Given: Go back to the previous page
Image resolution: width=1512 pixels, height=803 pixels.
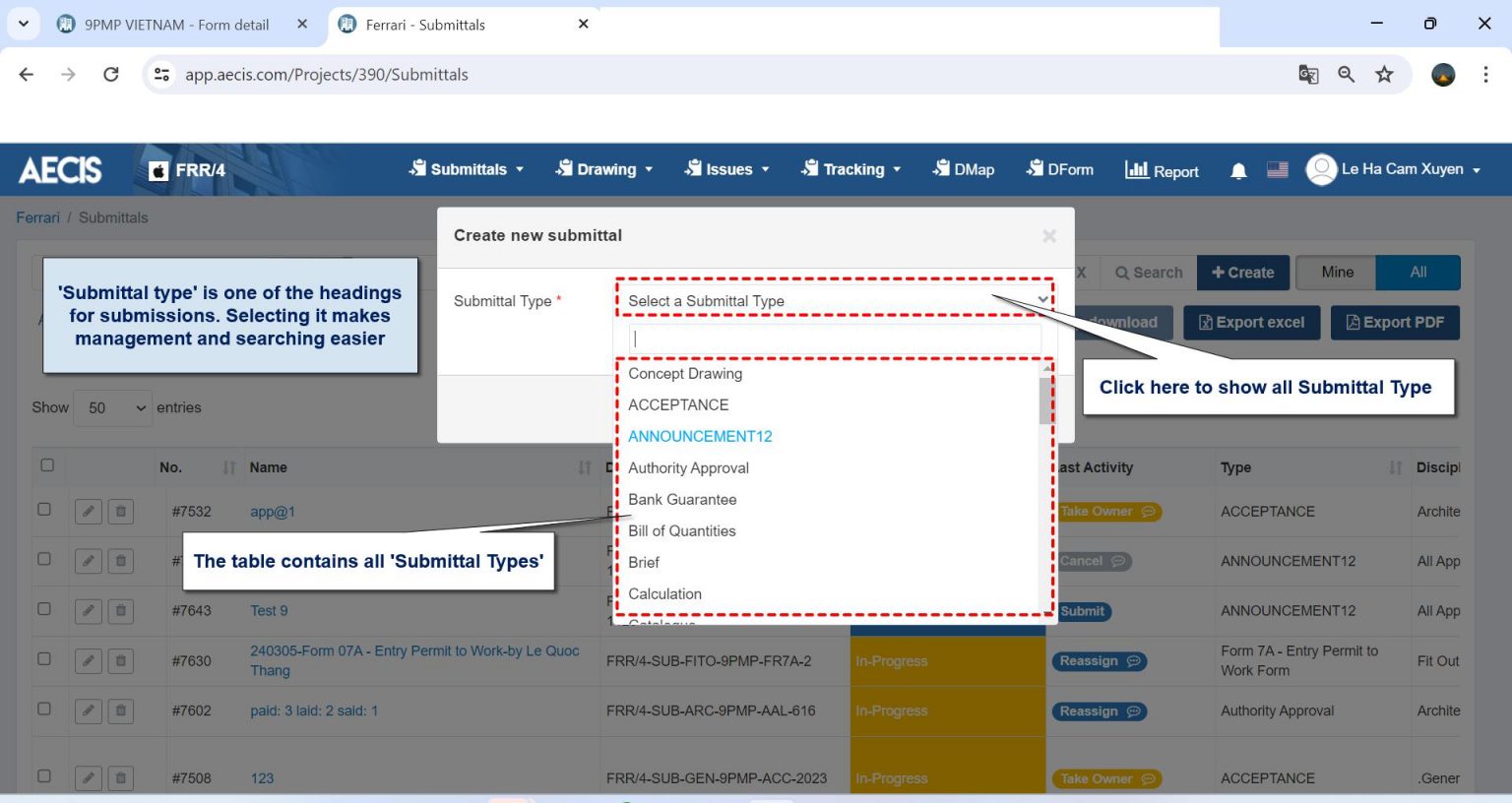Looking at the screenshot, I should [x=27, y=74].
